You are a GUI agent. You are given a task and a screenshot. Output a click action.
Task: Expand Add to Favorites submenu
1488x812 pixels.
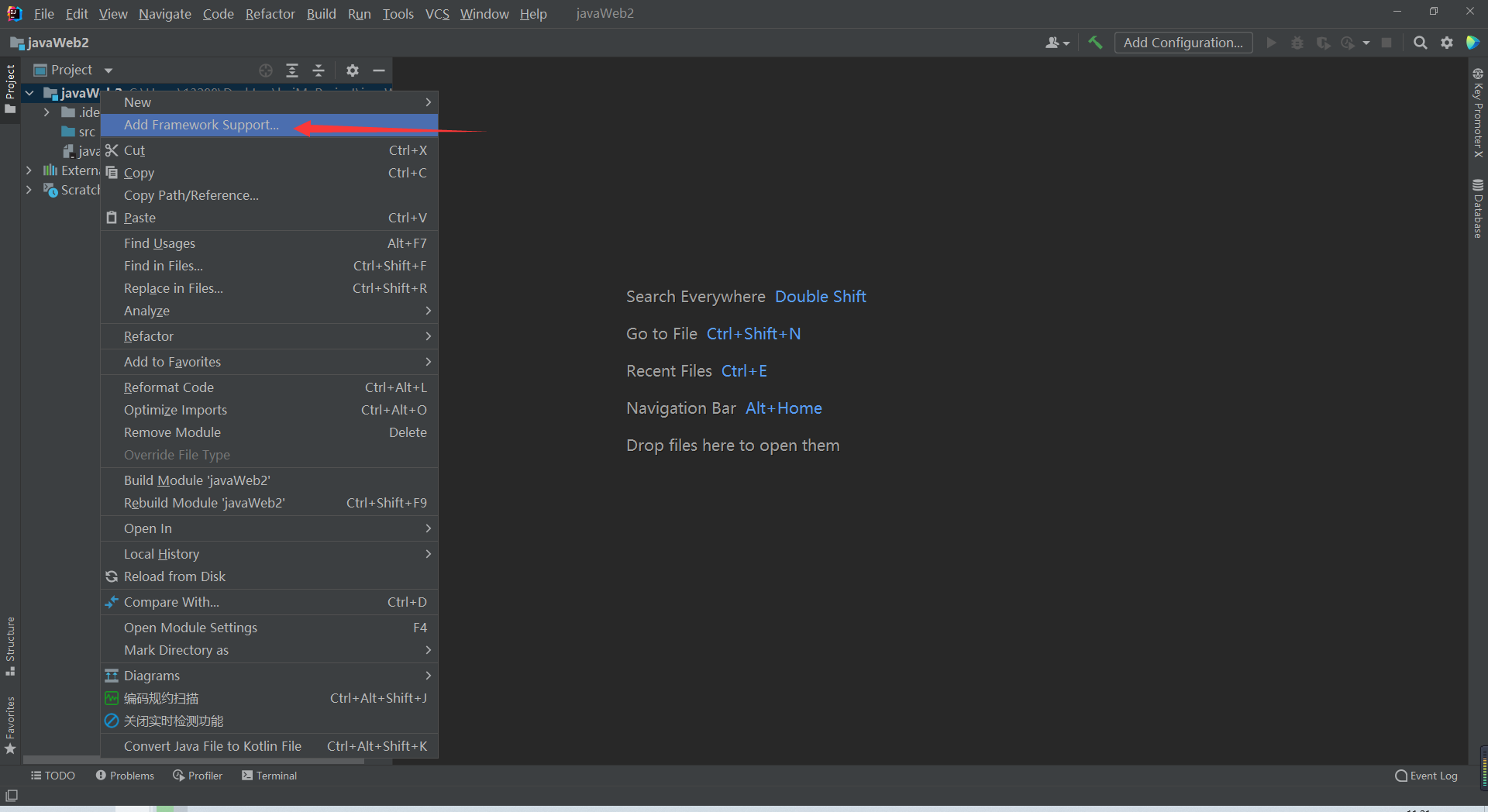pyautogui.click(x=270, y=362)
